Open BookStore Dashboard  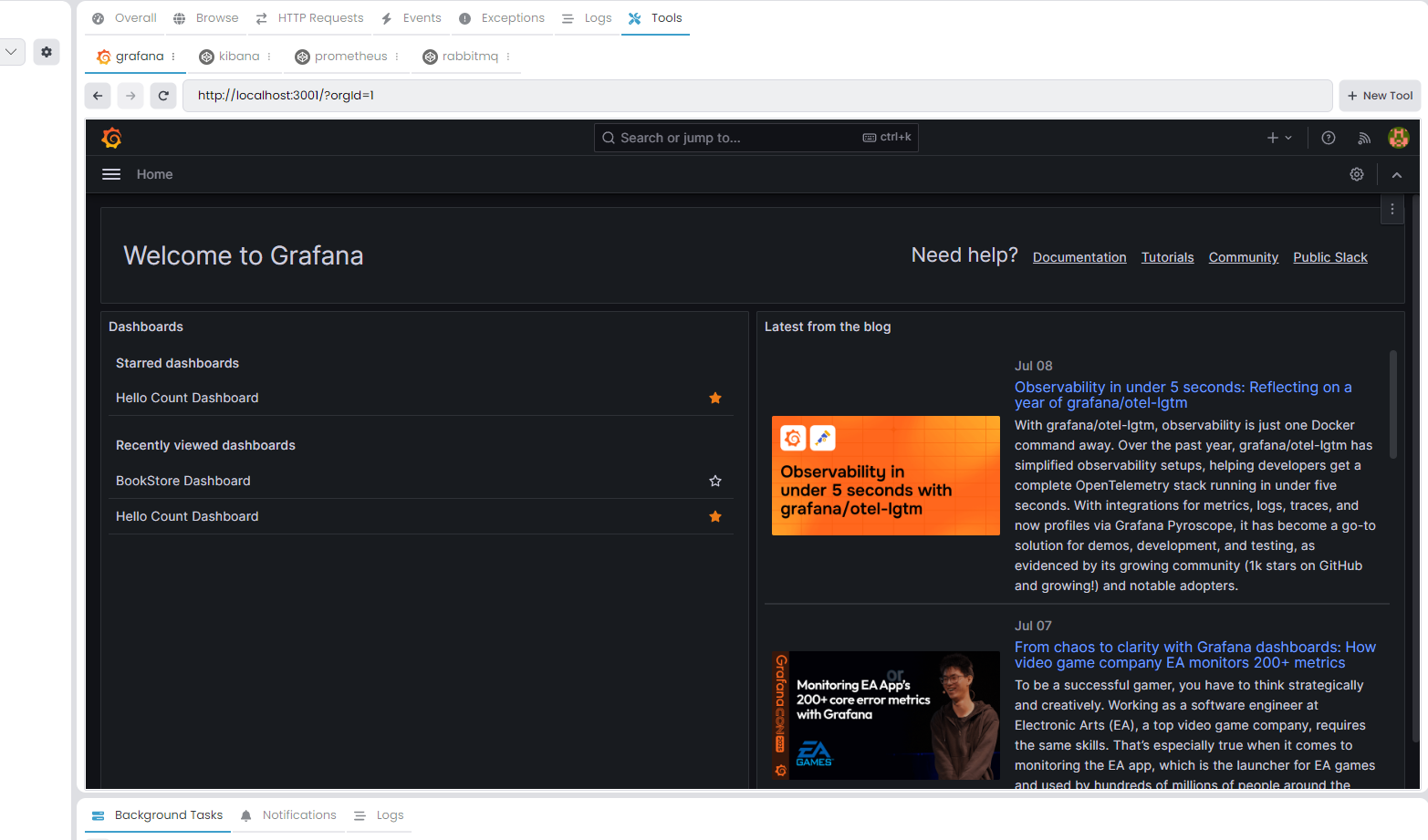point(182,481)
